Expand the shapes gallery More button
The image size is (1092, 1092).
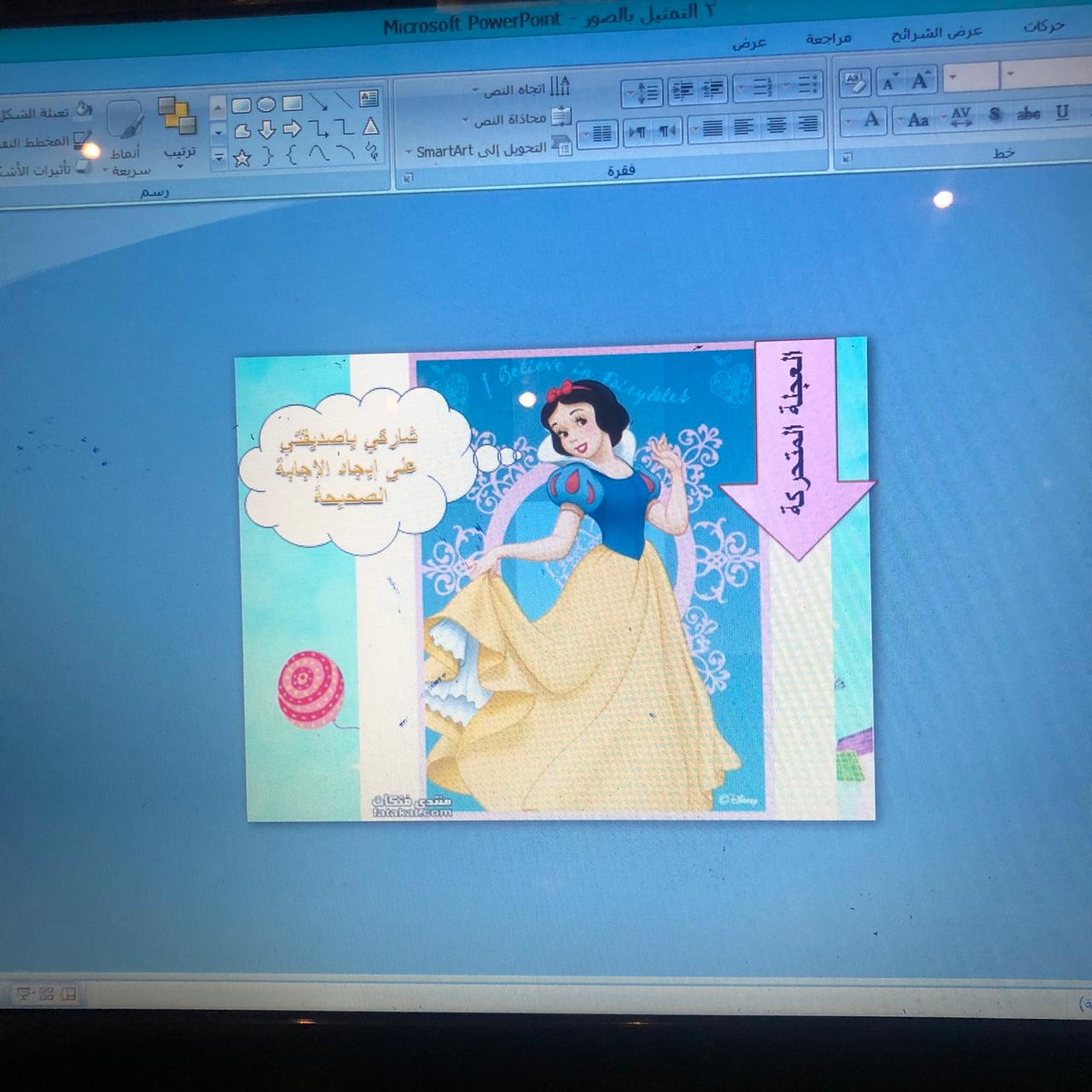218,158
